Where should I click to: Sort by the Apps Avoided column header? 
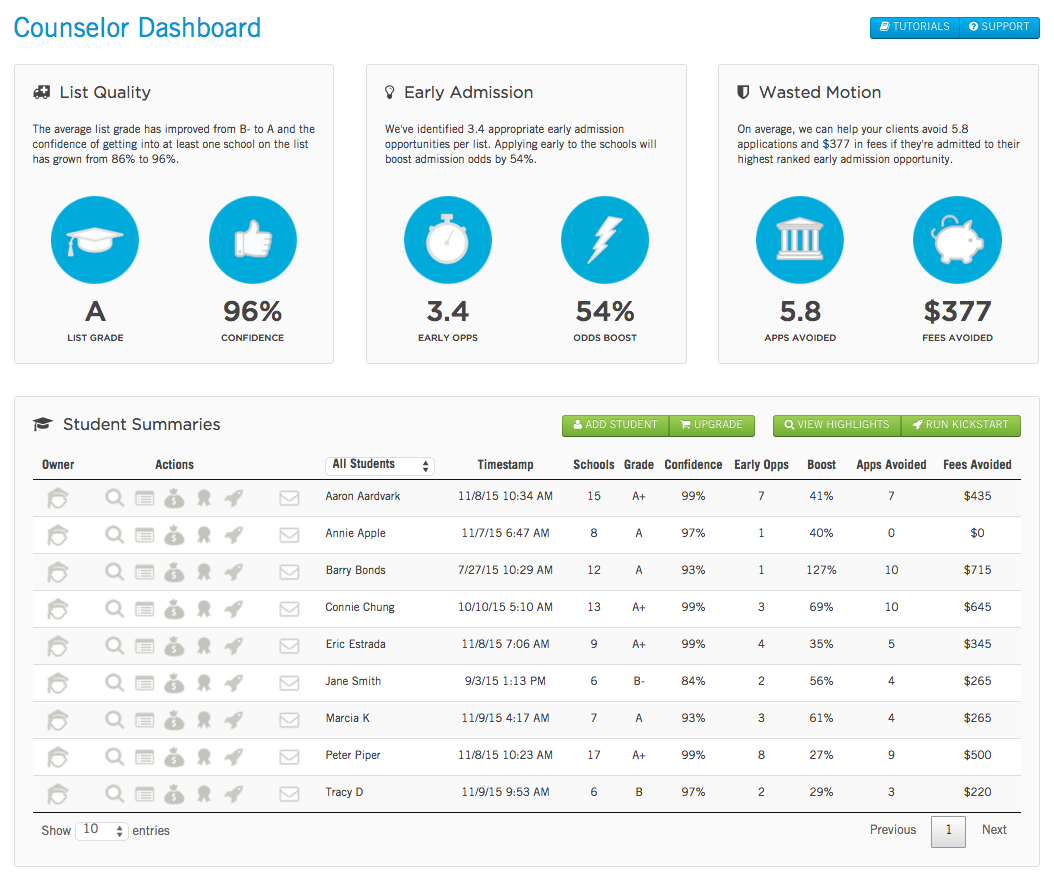click(x=891, y=464)
